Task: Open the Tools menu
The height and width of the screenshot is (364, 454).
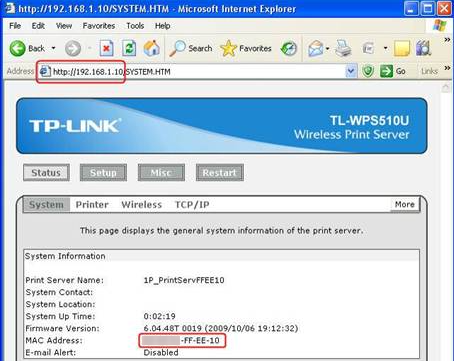Action: tap(135, 26)
